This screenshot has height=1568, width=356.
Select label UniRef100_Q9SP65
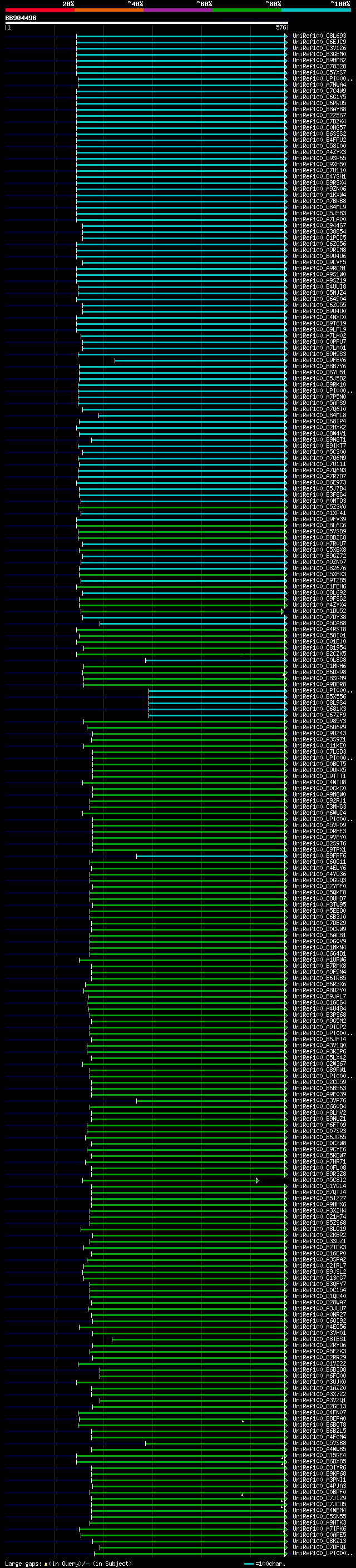(x=319, y=159)
